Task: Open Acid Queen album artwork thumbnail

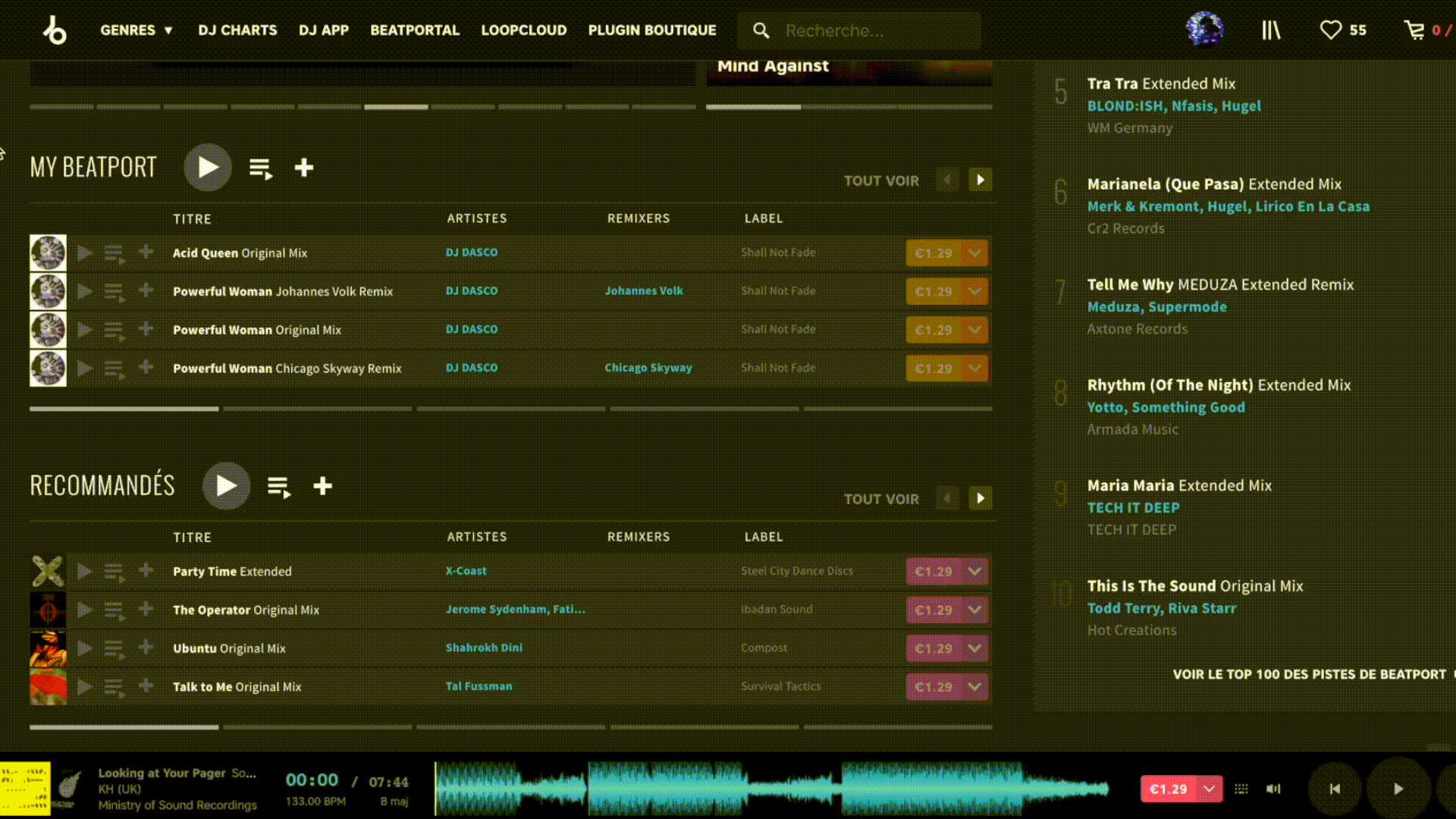Action: coord(48,253)
